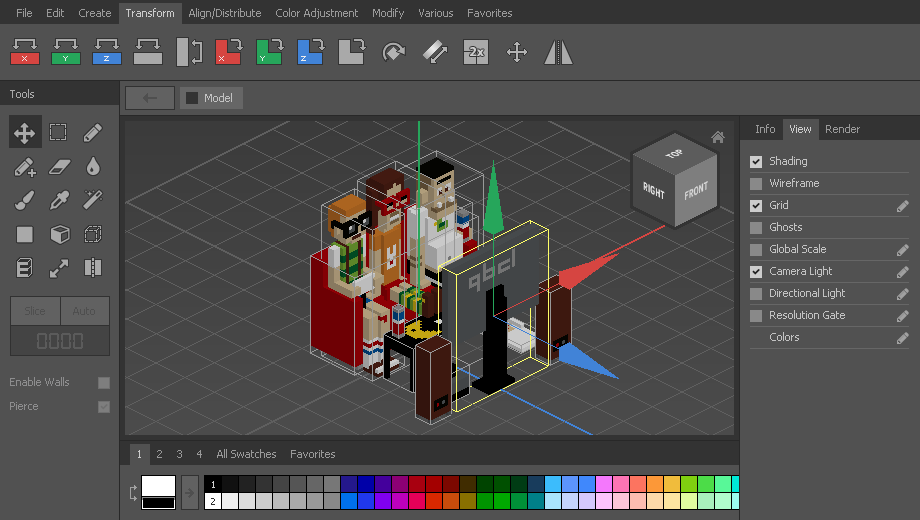Enable the Directional Light checkbox
The height and width of the screenshot is (520, 920).
tap(756, 293)
